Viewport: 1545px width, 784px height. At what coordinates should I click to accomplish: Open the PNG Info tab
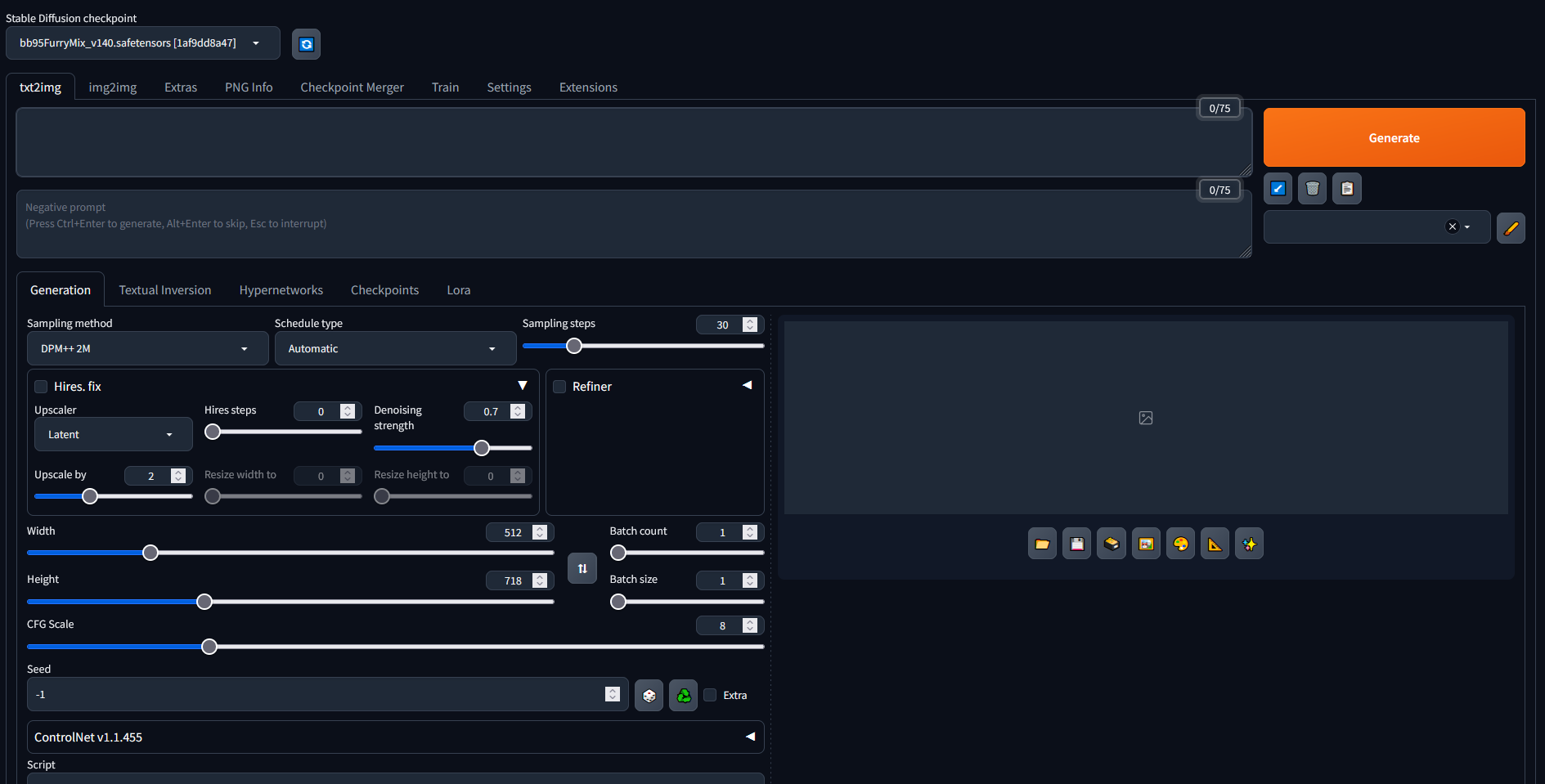point(249,87)
